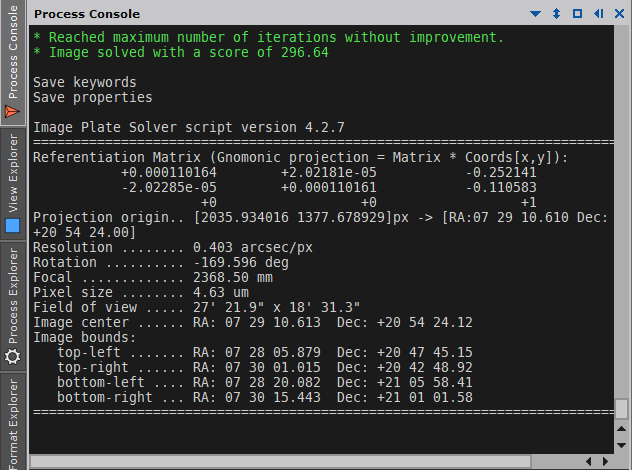Click the vertical double-arrow shade icon
Viewport: 632px width, 470px height.
click(x=558, y=14)
